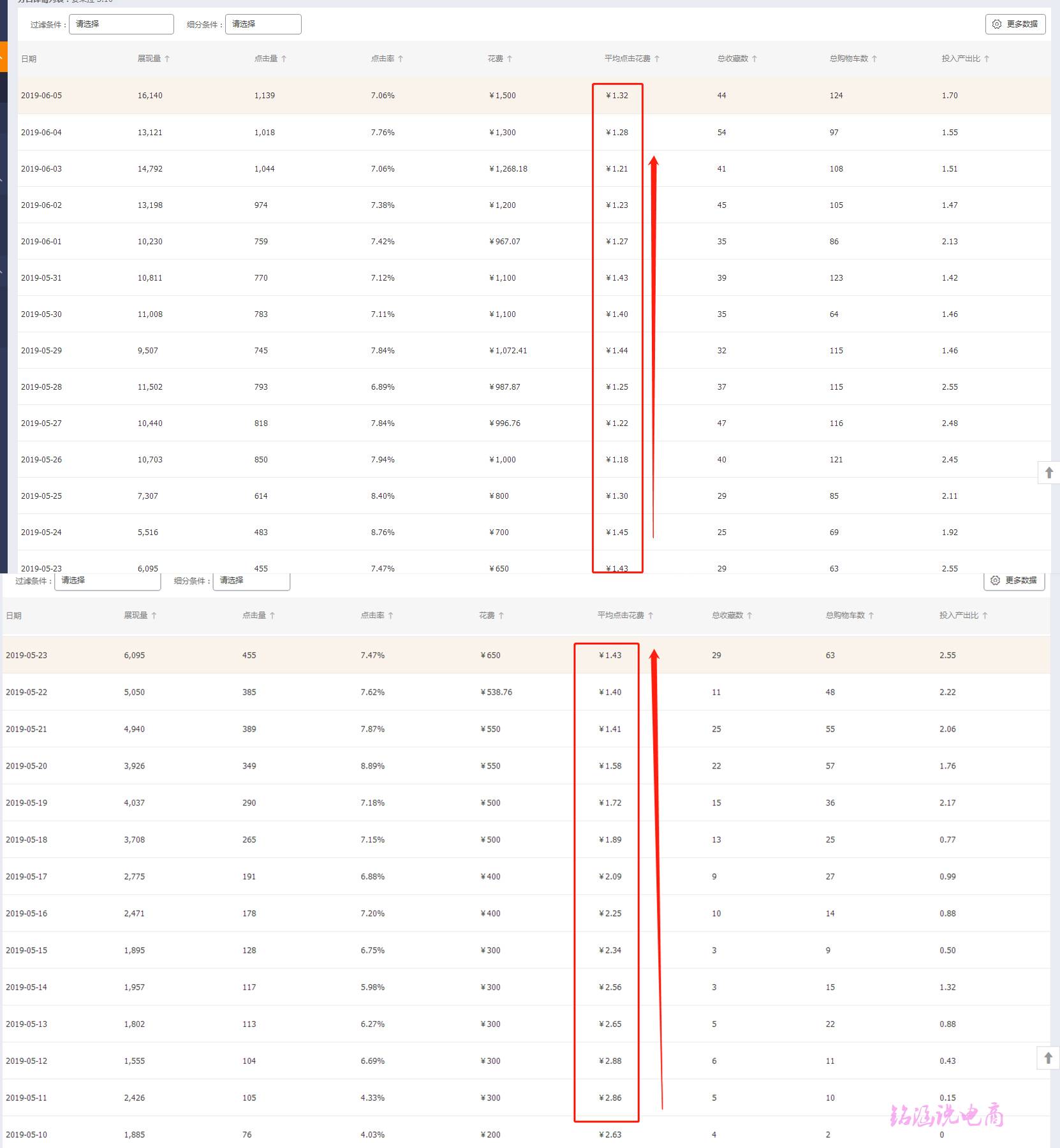Click impressions value 14,792
1060x1148 pixels.
click(x=150, y=169)
